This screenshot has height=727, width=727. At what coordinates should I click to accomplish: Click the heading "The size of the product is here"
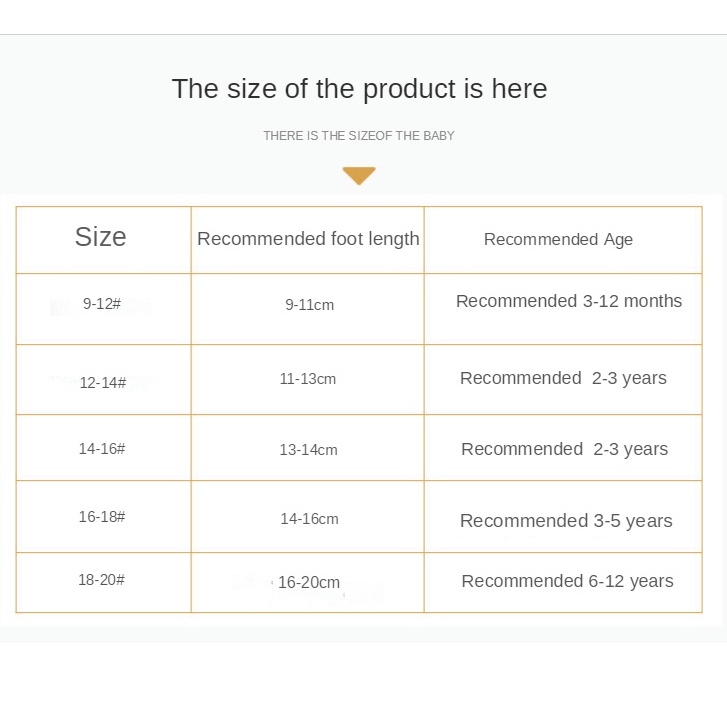tap(359, 89)
